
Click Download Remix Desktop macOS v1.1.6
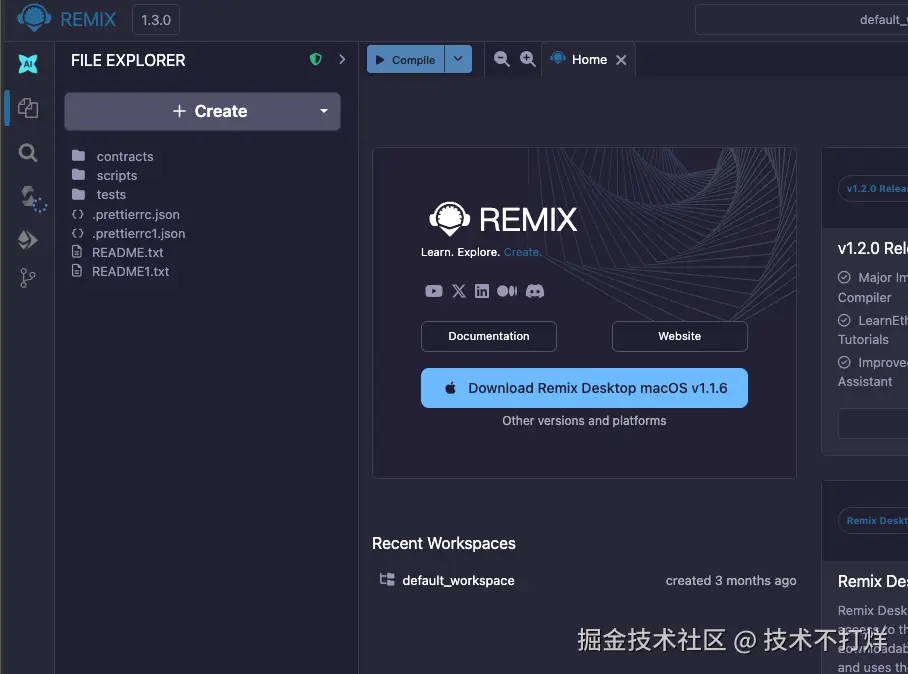point(584,388)
